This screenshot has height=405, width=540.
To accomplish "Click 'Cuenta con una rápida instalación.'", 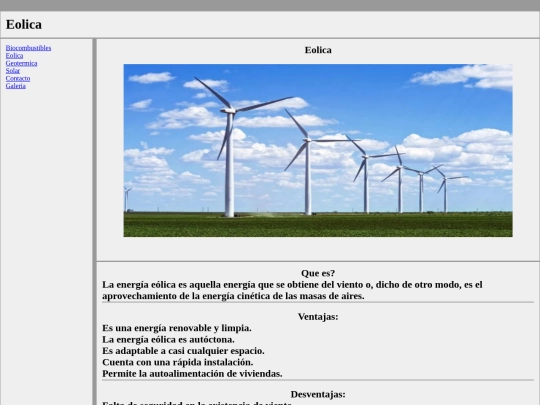I will (x=178, y=362).
